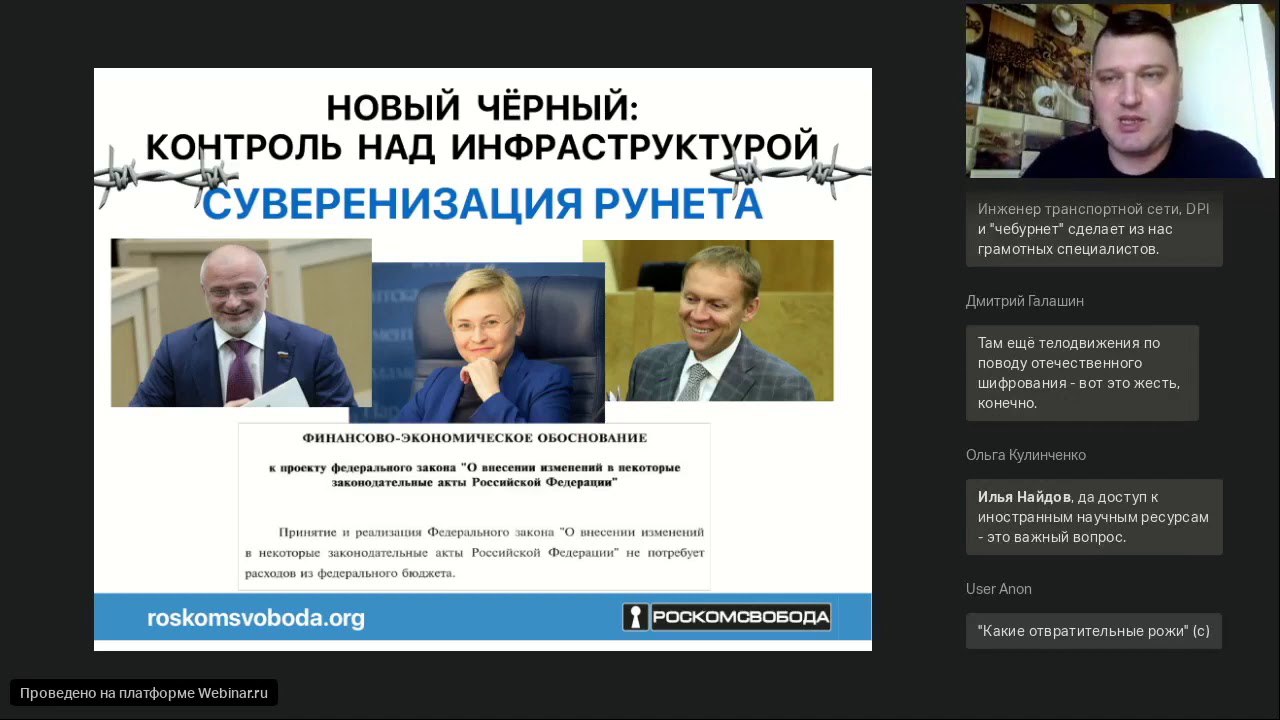Click 'ФИНАНСОВО-ЭКОНОМИЧЕСКОЕ ОБОСНОВАНИЕ' document heading

[474, 438]
